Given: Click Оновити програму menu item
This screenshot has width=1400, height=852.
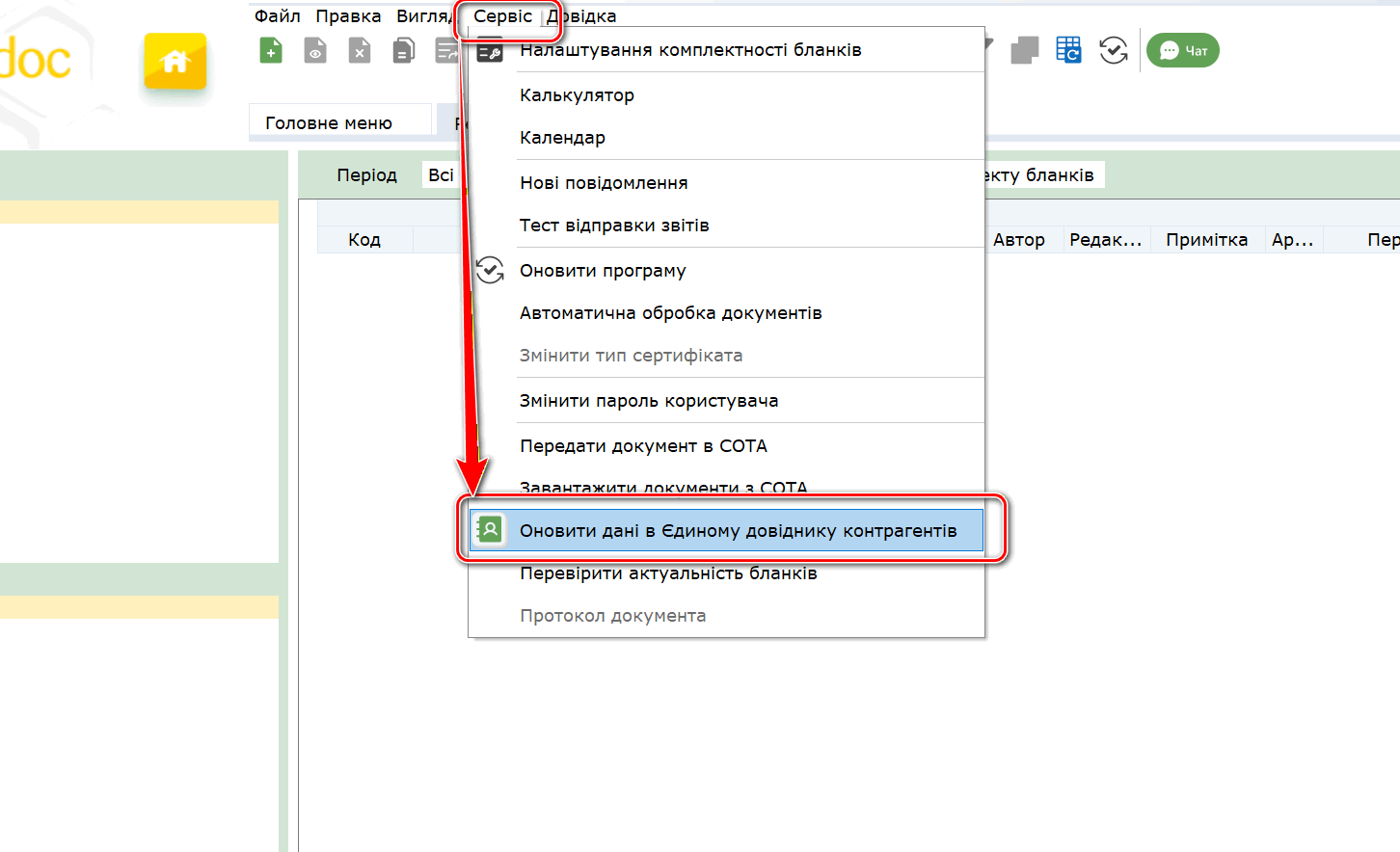Looking at the screenshot, I should [x=603, y=271].
